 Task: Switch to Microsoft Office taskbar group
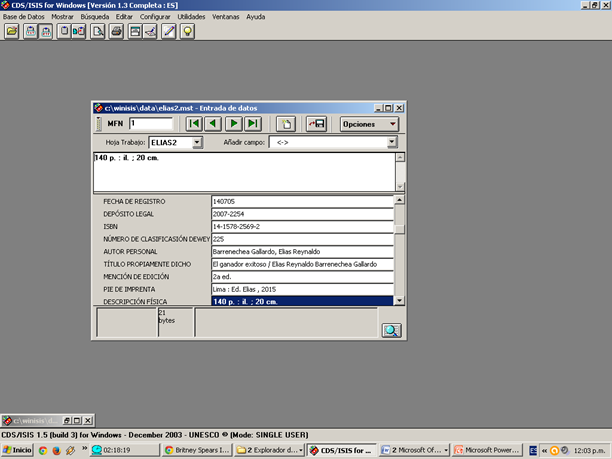point(415,450)
